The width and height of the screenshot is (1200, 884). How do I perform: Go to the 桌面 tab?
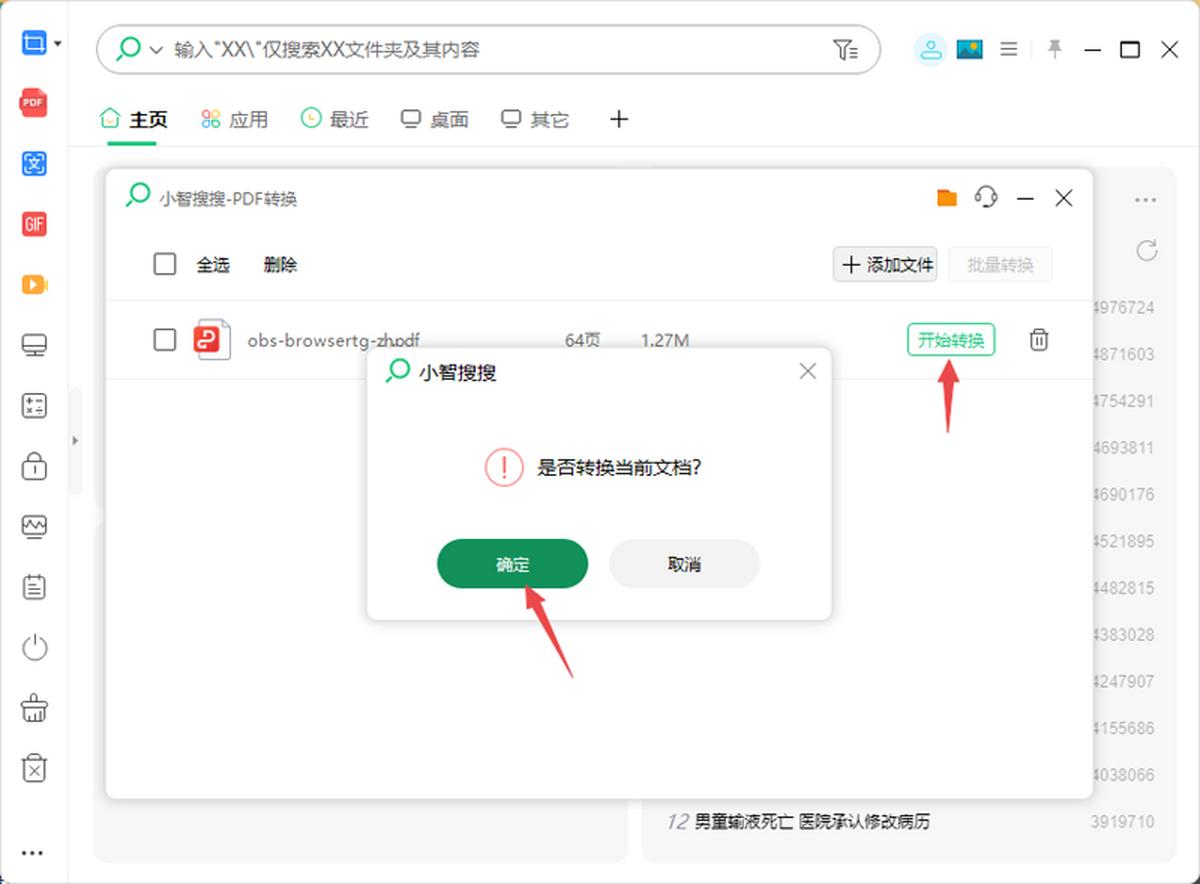pos(435,120)
